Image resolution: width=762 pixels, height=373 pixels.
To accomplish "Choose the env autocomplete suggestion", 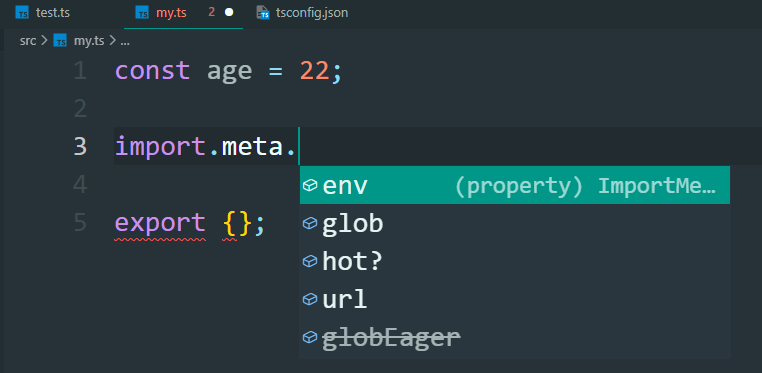I will click(x=515, y=185).
